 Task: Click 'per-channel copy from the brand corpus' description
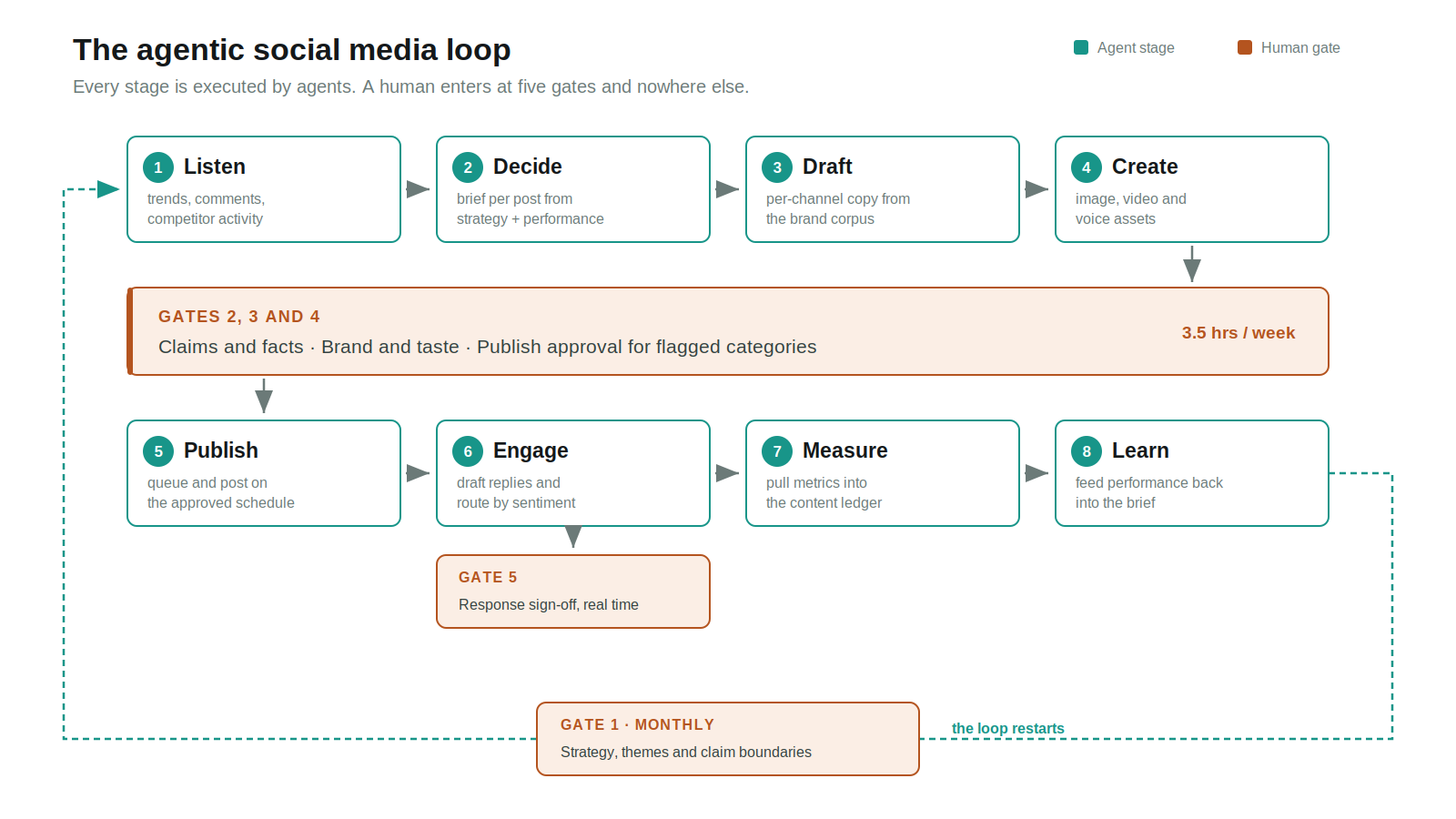[838, 208]
